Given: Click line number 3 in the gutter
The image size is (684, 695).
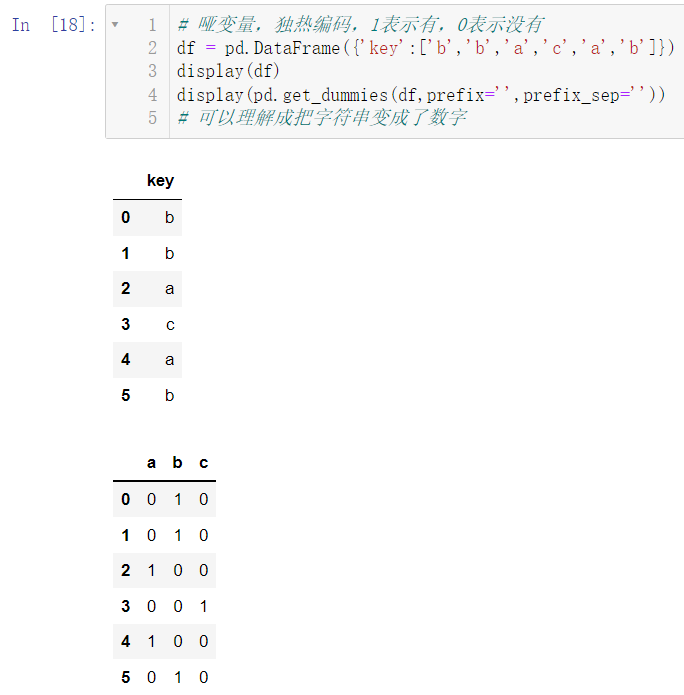Looking at the screenshot, I should (x=152, y=71).
